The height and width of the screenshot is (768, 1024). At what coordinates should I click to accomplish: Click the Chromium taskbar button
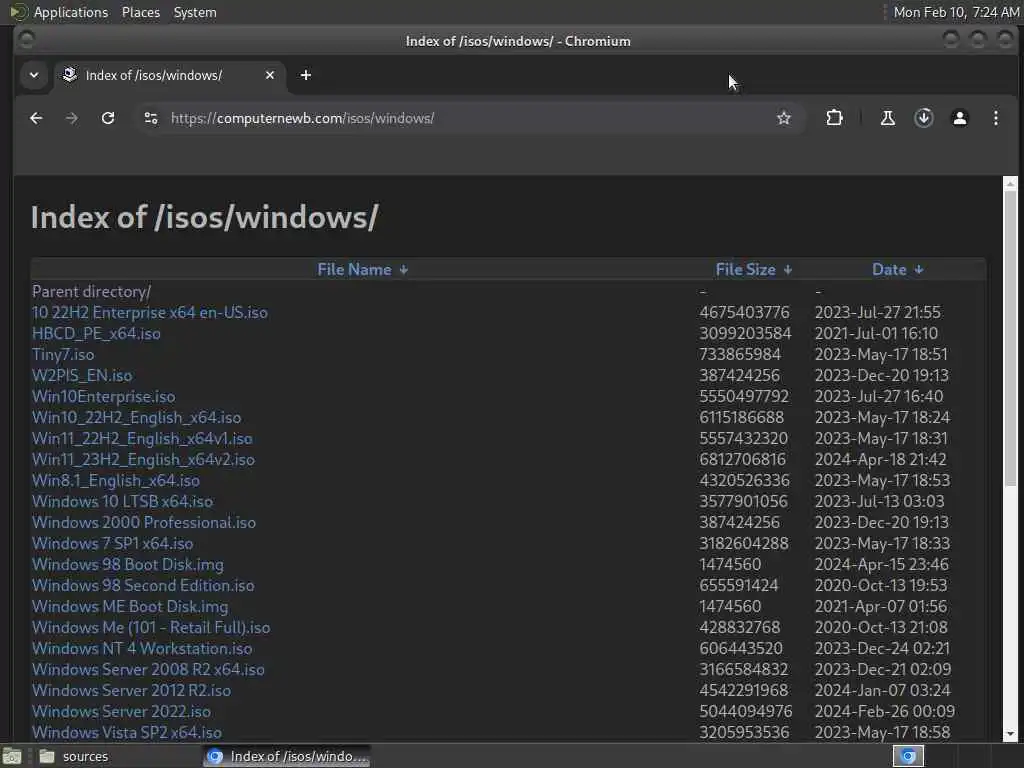287,756
